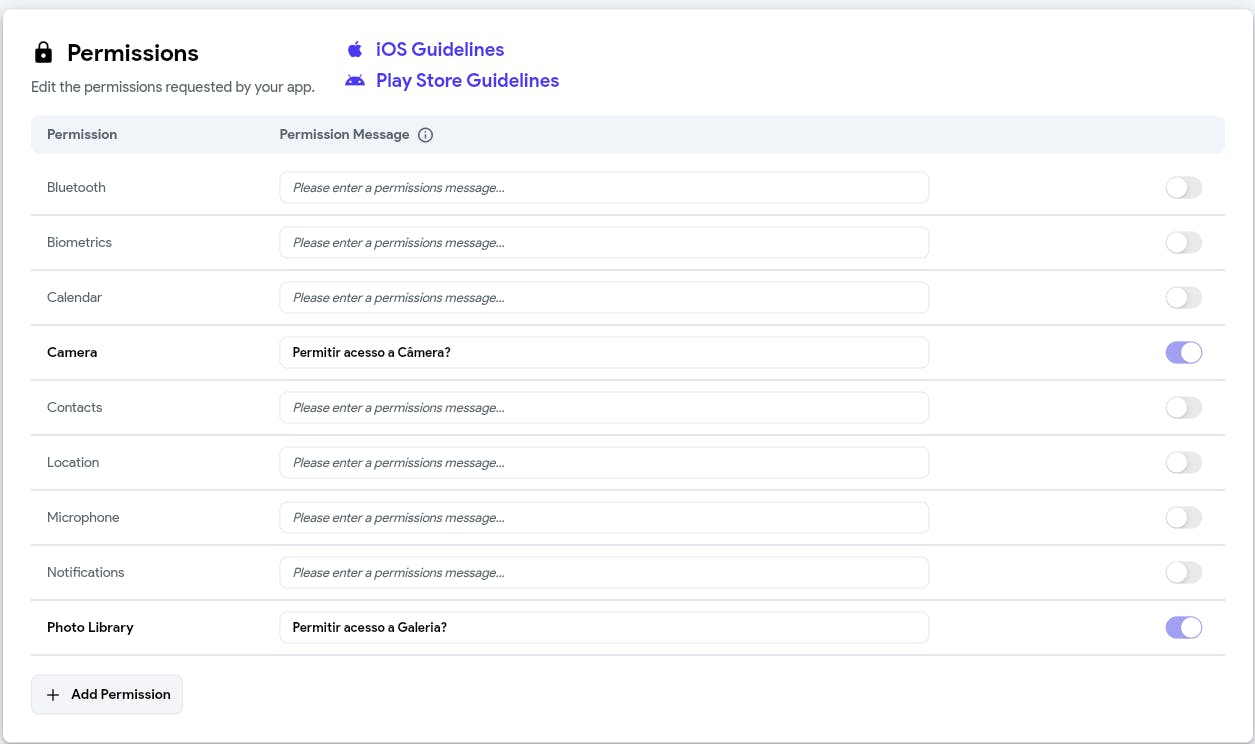The width and height of the screenshot is (1255, 744).
Task: Click the Permission Message info icon
Action: pos(426,135)
